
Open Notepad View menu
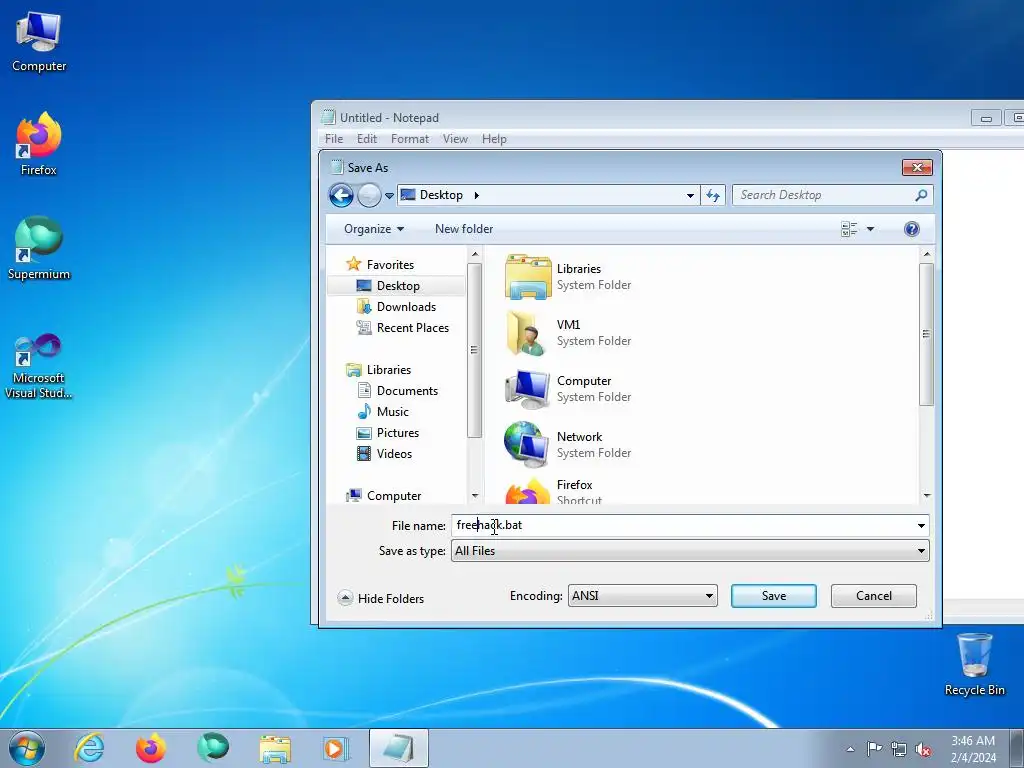455,138
